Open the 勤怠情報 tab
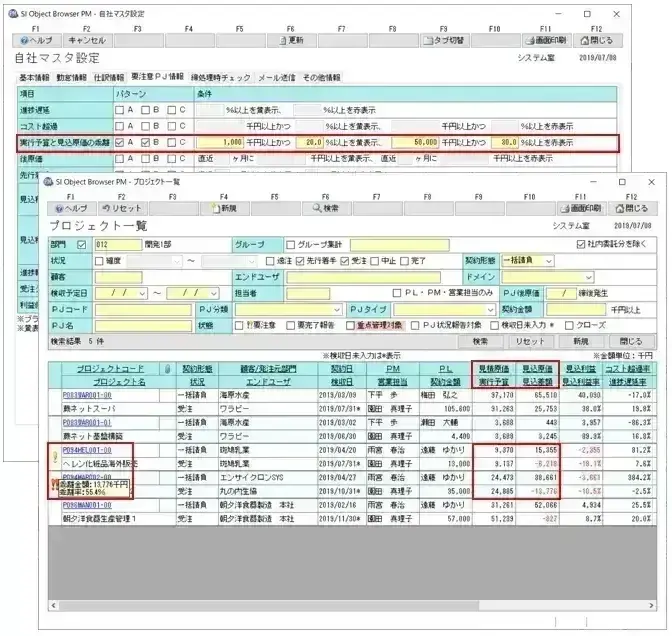Screen dimensions: 672x636 (x=72, y=78)
